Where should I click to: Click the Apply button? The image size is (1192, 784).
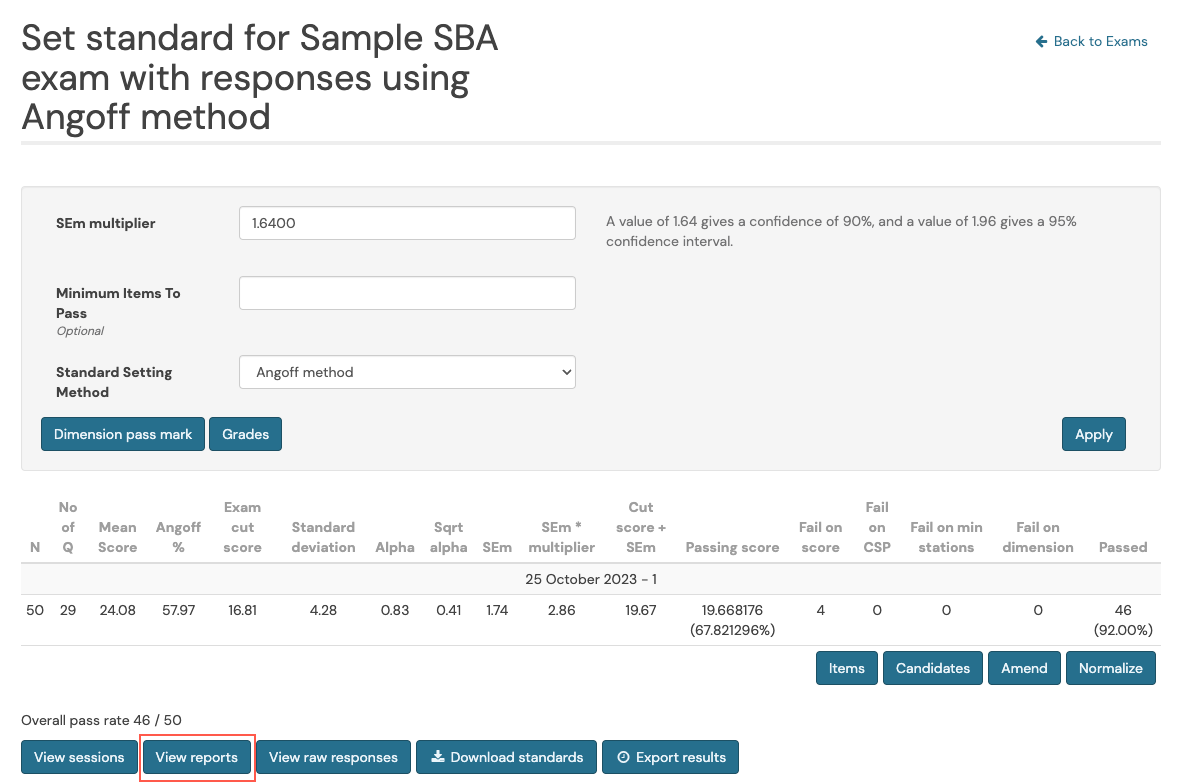pos(1093,434)
